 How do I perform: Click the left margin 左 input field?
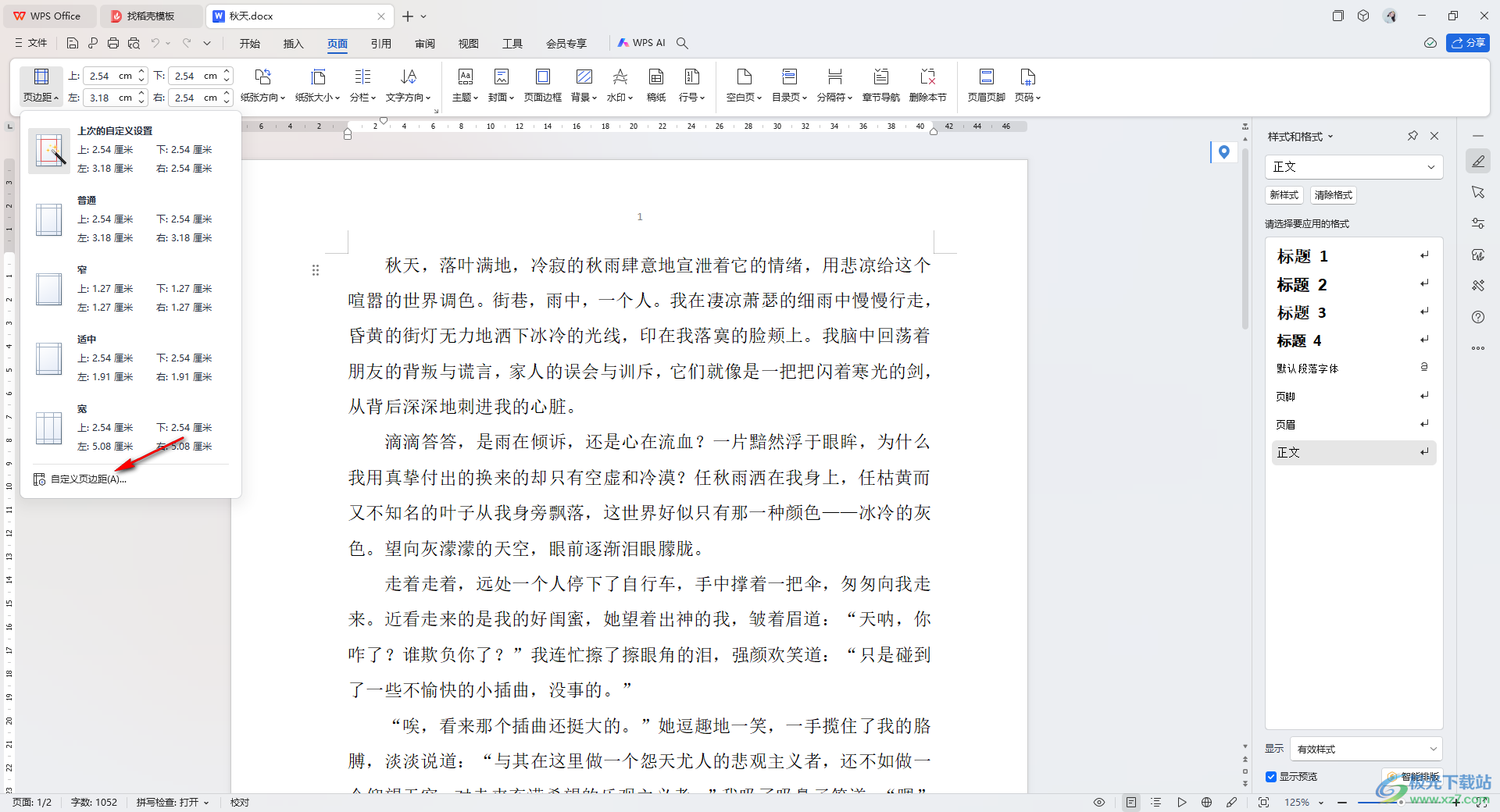click(109, 98)
